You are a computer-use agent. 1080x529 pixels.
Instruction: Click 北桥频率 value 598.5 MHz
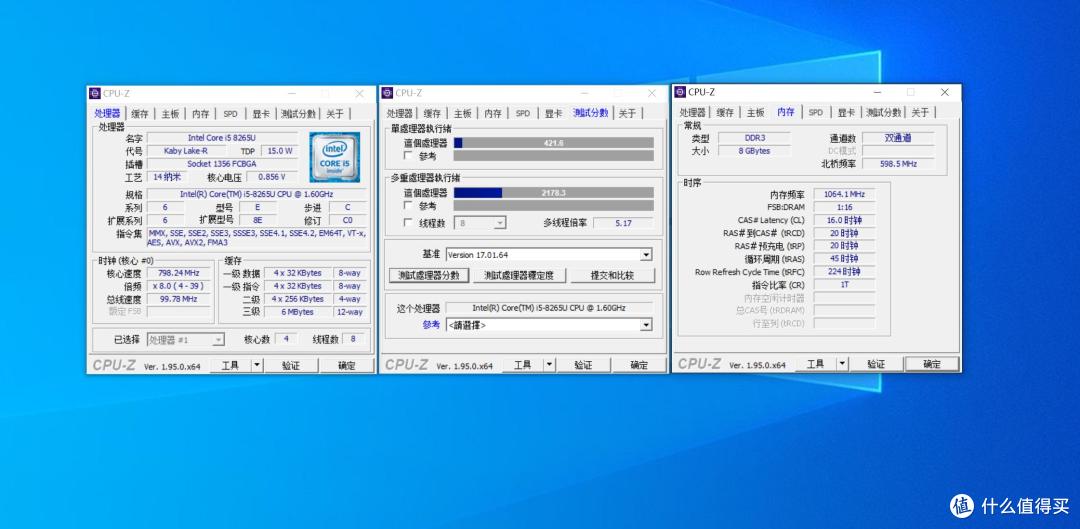898,164
